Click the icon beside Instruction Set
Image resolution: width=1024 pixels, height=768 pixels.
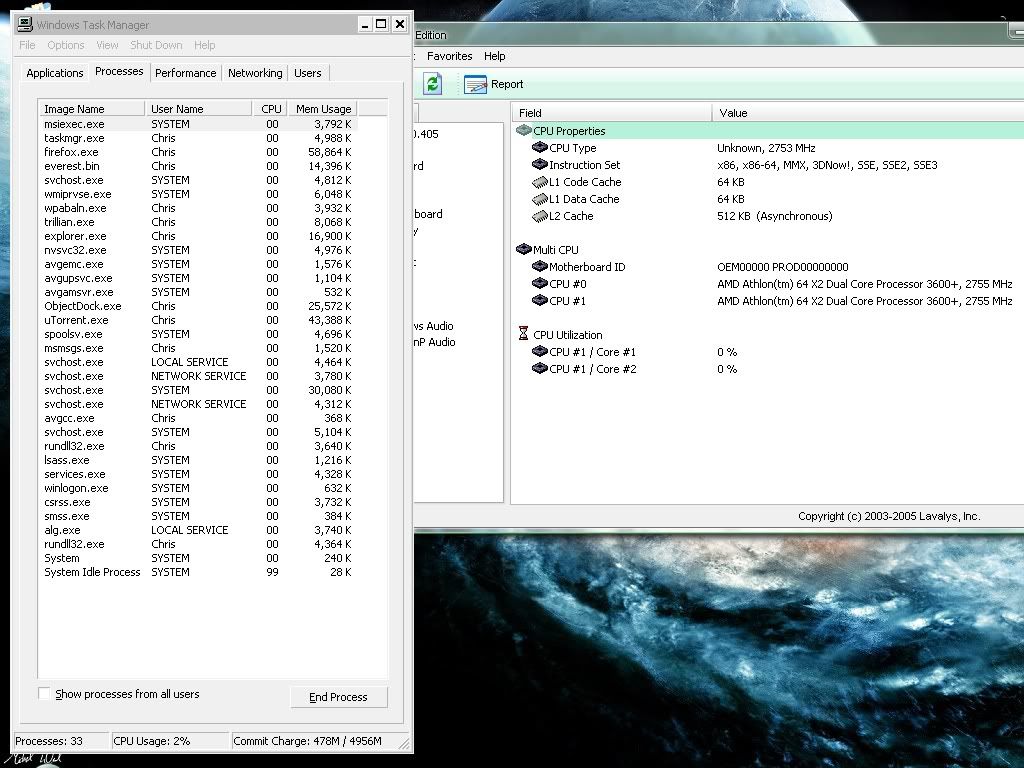point(539,165)
